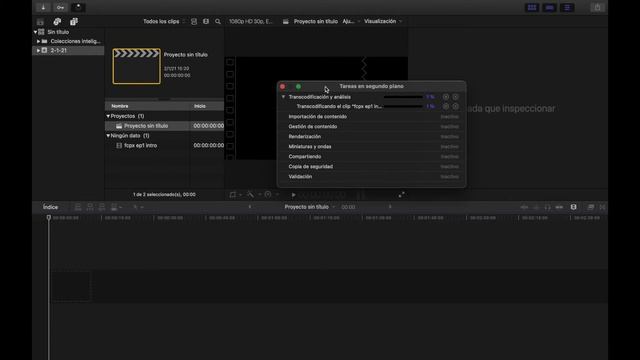Cancel the Transcodificando el clip task
The image size is (640, 360).
click(x=456, y=107)
